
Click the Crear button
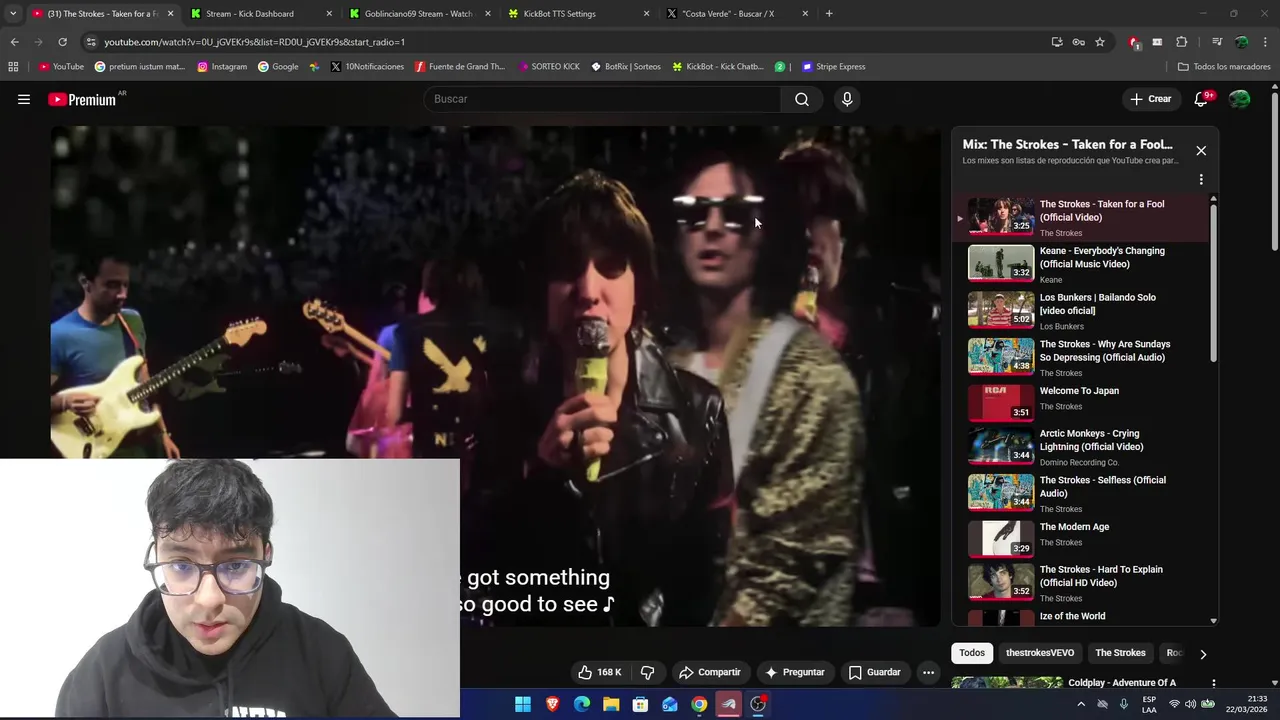(x=1150, y=99)
